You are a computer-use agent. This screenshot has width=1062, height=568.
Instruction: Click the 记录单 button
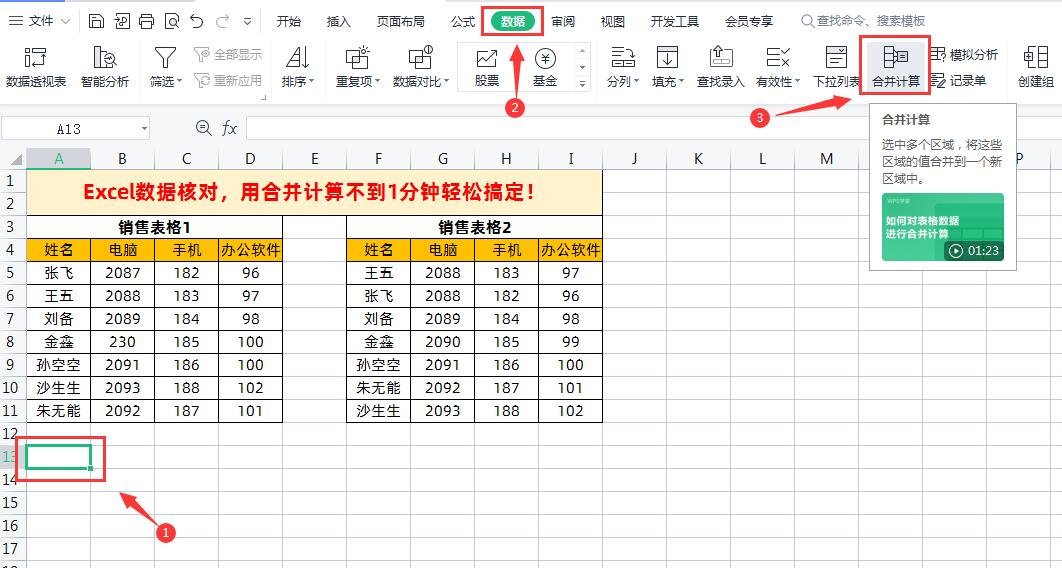(959, 81)
